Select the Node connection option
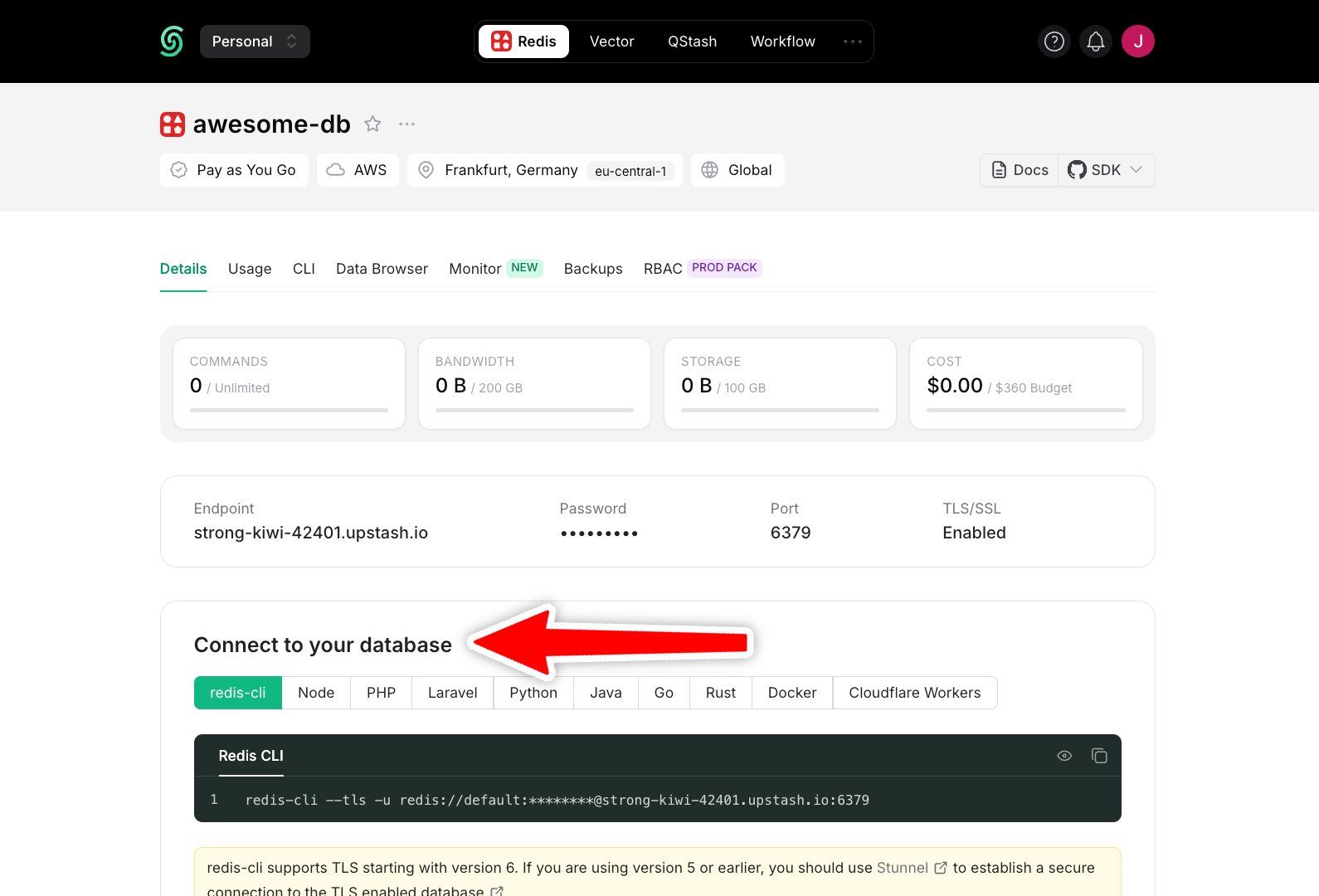1319x896 pixels. (x=316, y=693)
